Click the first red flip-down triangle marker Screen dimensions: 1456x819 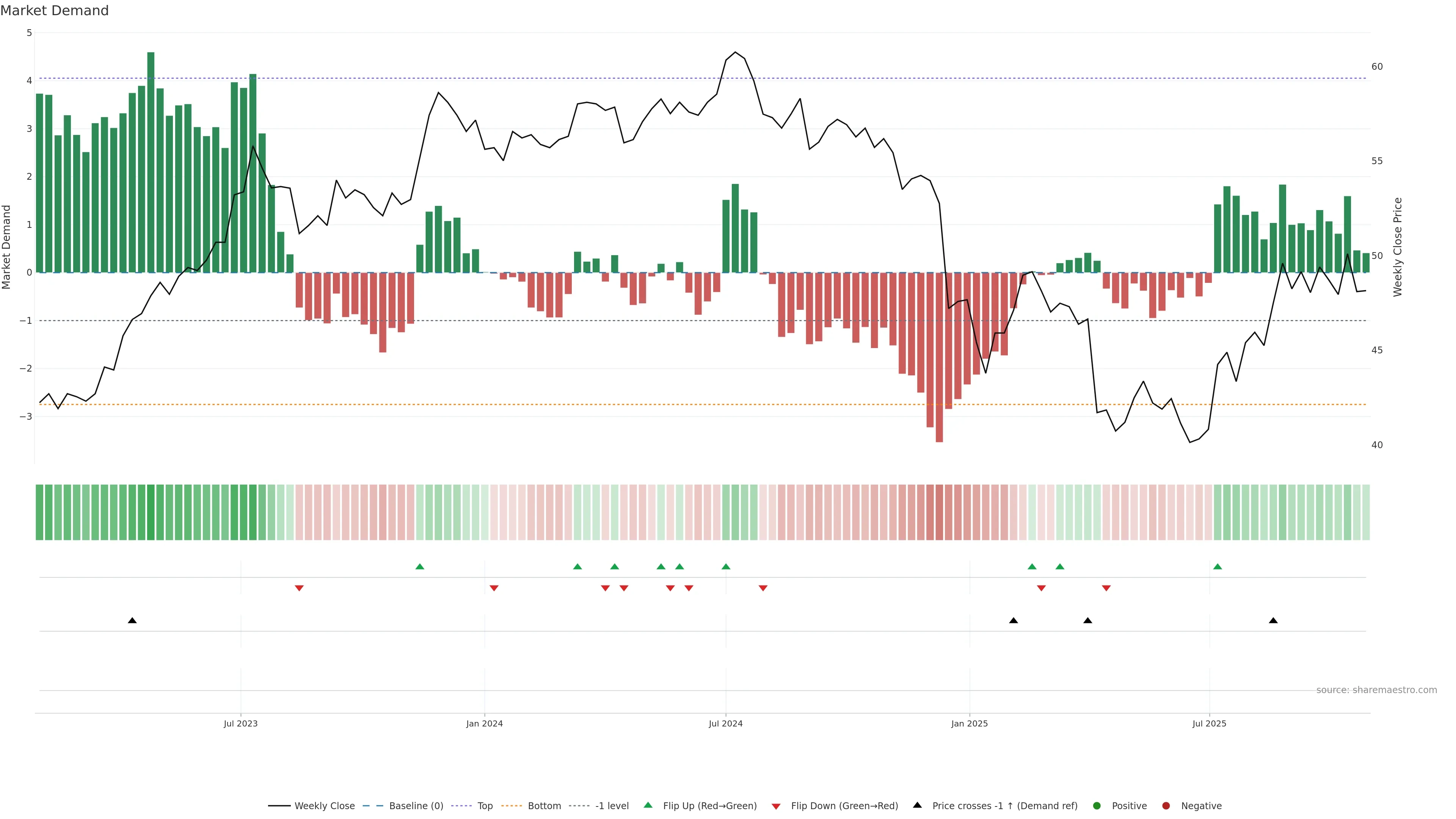(300, 588)
